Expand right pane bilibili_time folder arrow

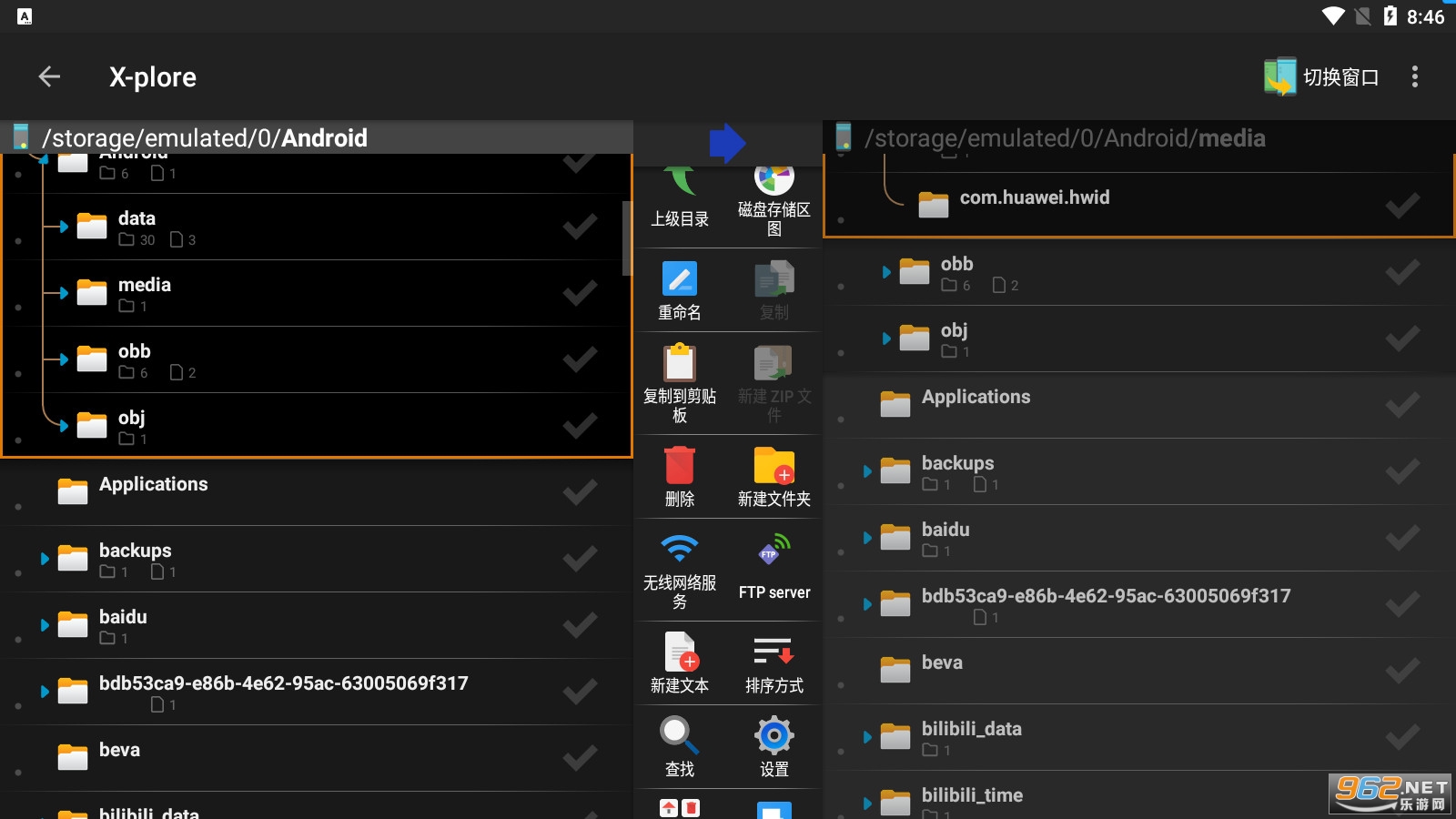(867, 804)
